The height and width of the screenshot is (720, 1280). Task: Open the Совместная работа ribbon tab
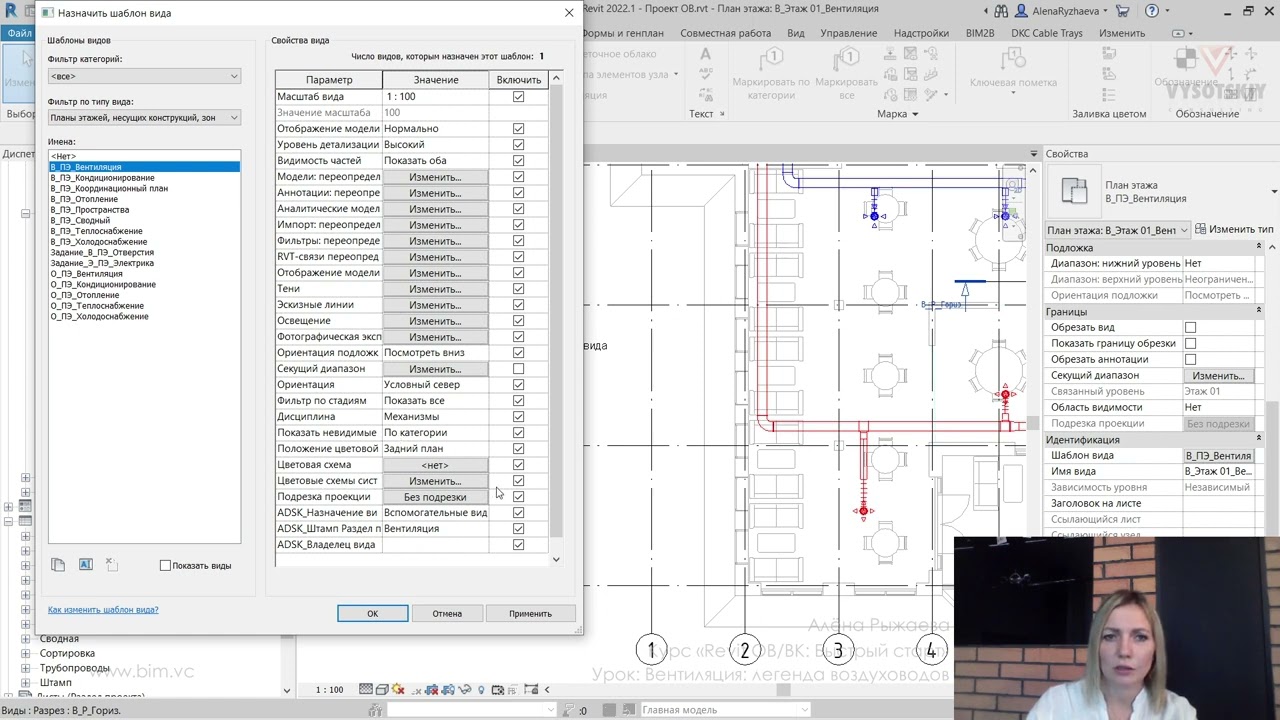click(x=725, y=33)
